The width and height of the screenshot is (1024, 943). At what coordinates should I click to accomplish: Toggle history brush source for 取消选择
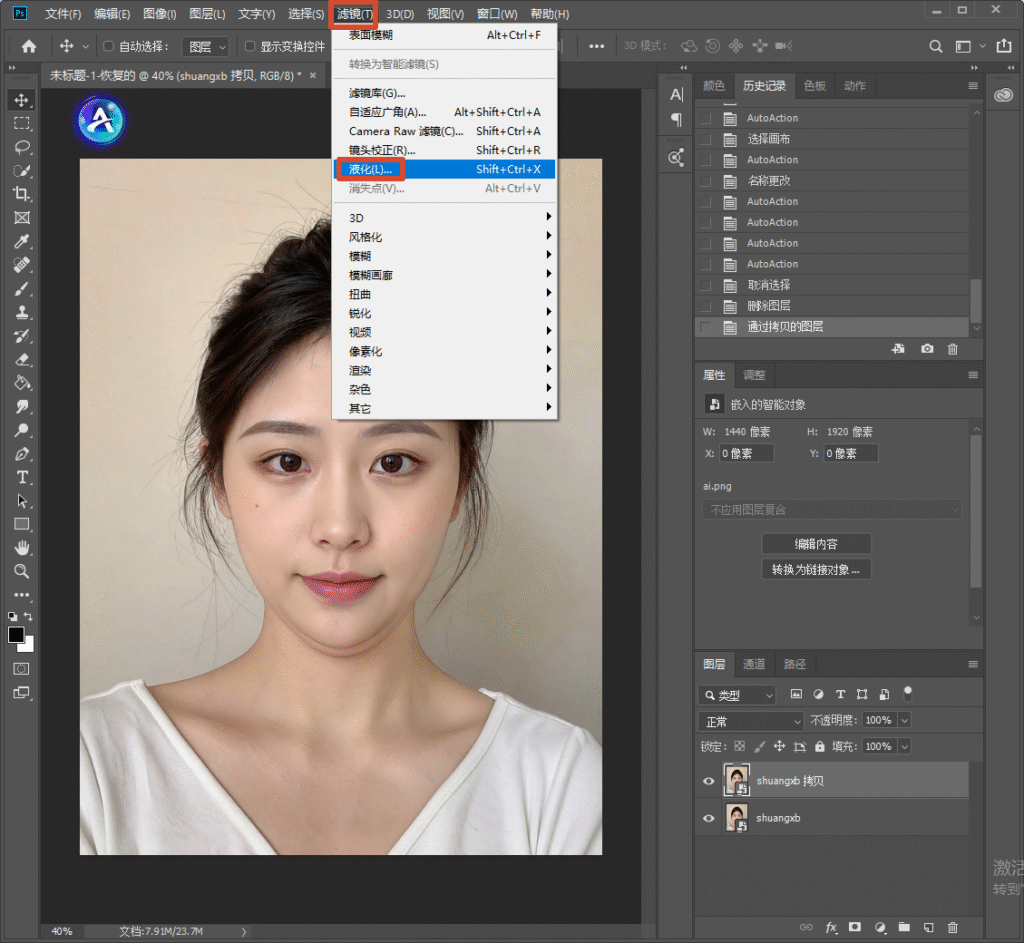pos(705,285)
